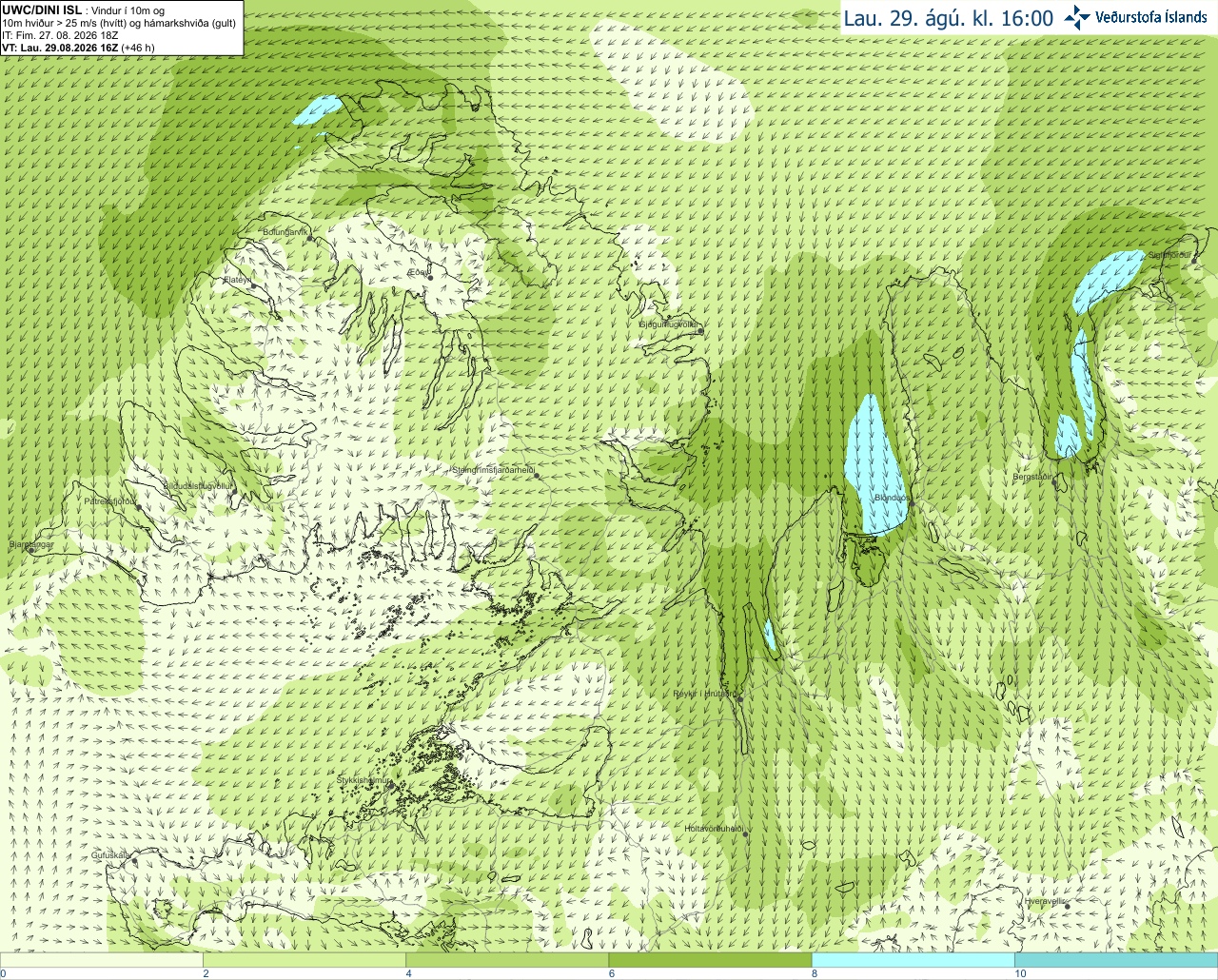
Task: Select the Bjargtangar station marker
Action: click(29, 549)
